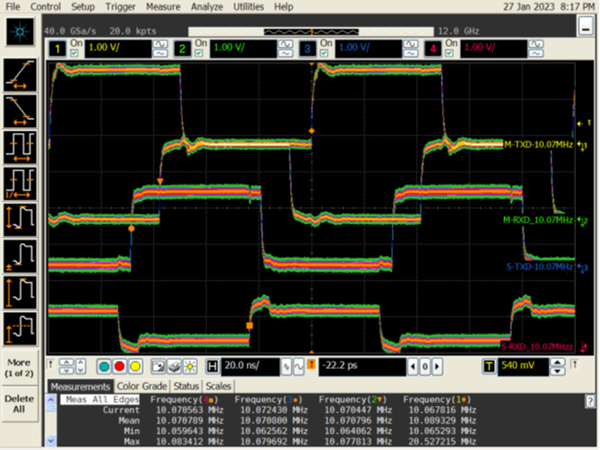Image resolution: width=600 pixels, height=450 pixels.
Task: Open channel 2 setup via green 2 button
Action: tap(182, 49)
